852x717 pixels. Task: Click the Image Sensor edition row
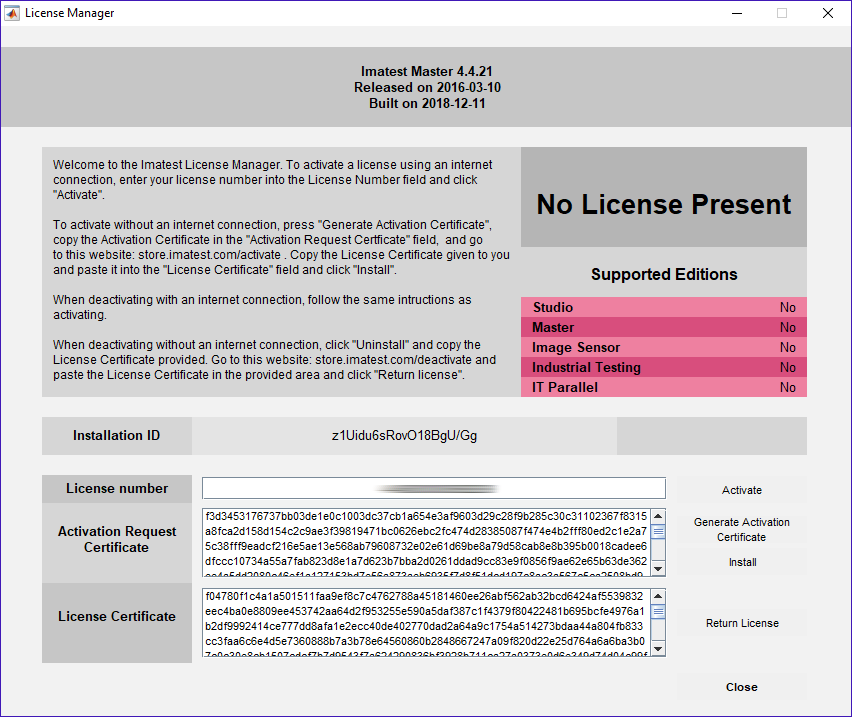pos(663,348)
